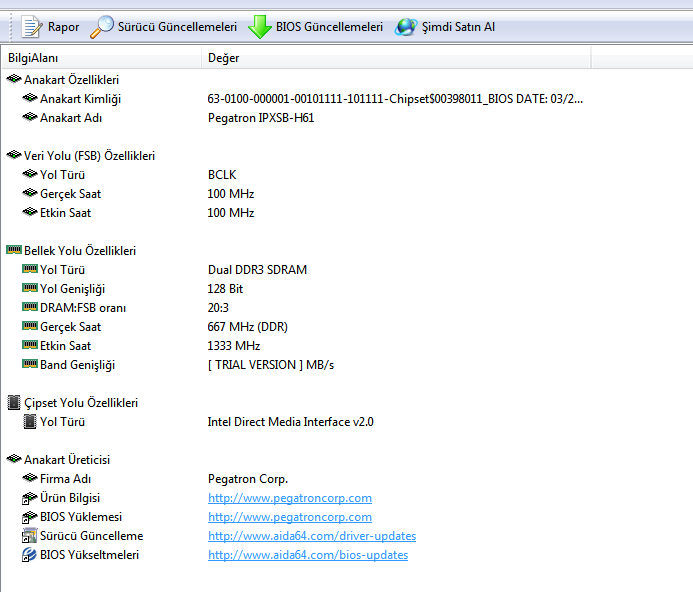Click the FSB Etkin Saat row icon

30,212
